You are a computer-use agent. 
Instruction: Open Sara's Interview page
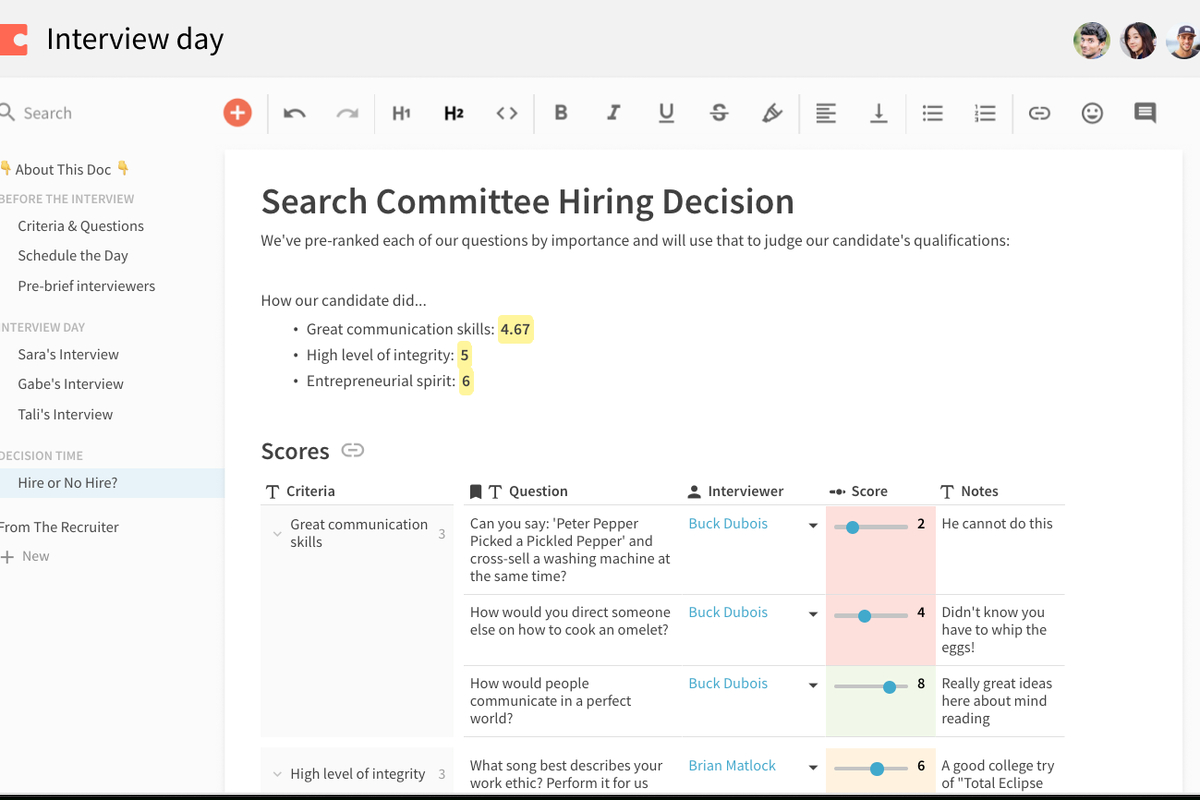coord(68,354)
